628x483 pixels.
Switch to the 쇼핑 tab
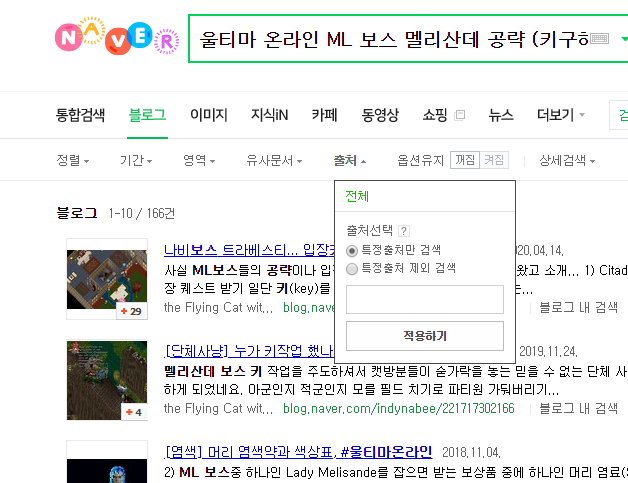click(435, 115)
